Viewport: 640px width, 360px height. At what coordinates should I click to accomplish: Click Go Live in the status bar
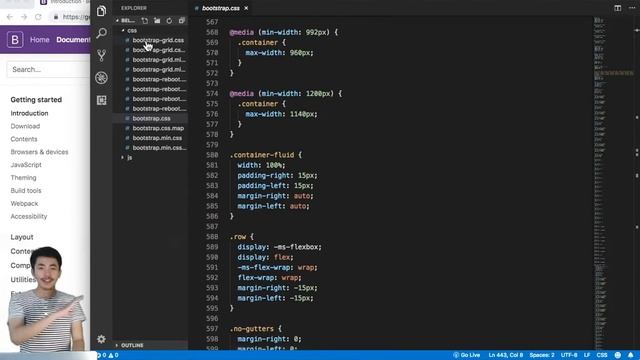[467, 355]
